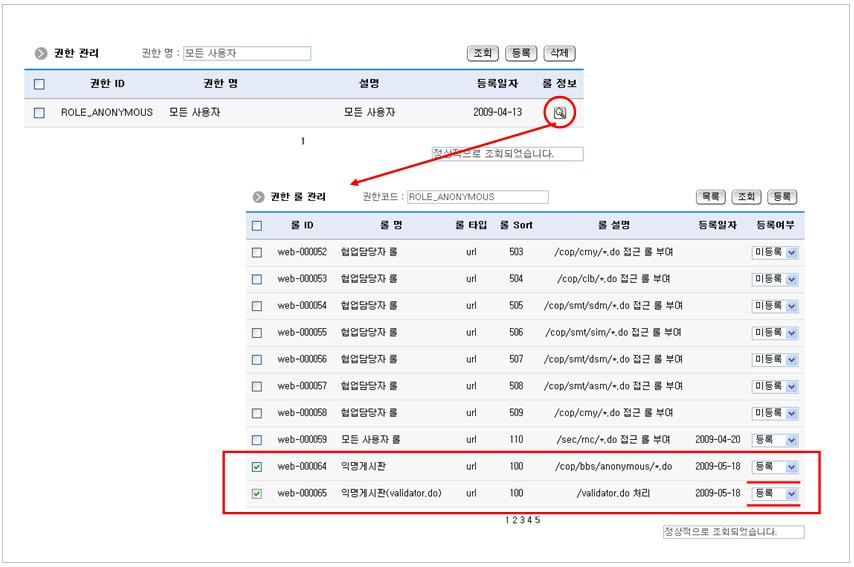Click the 권한 명 search input field
This screenshot has height=567, width=854.
pyautogui.click(x=246, y=54)
